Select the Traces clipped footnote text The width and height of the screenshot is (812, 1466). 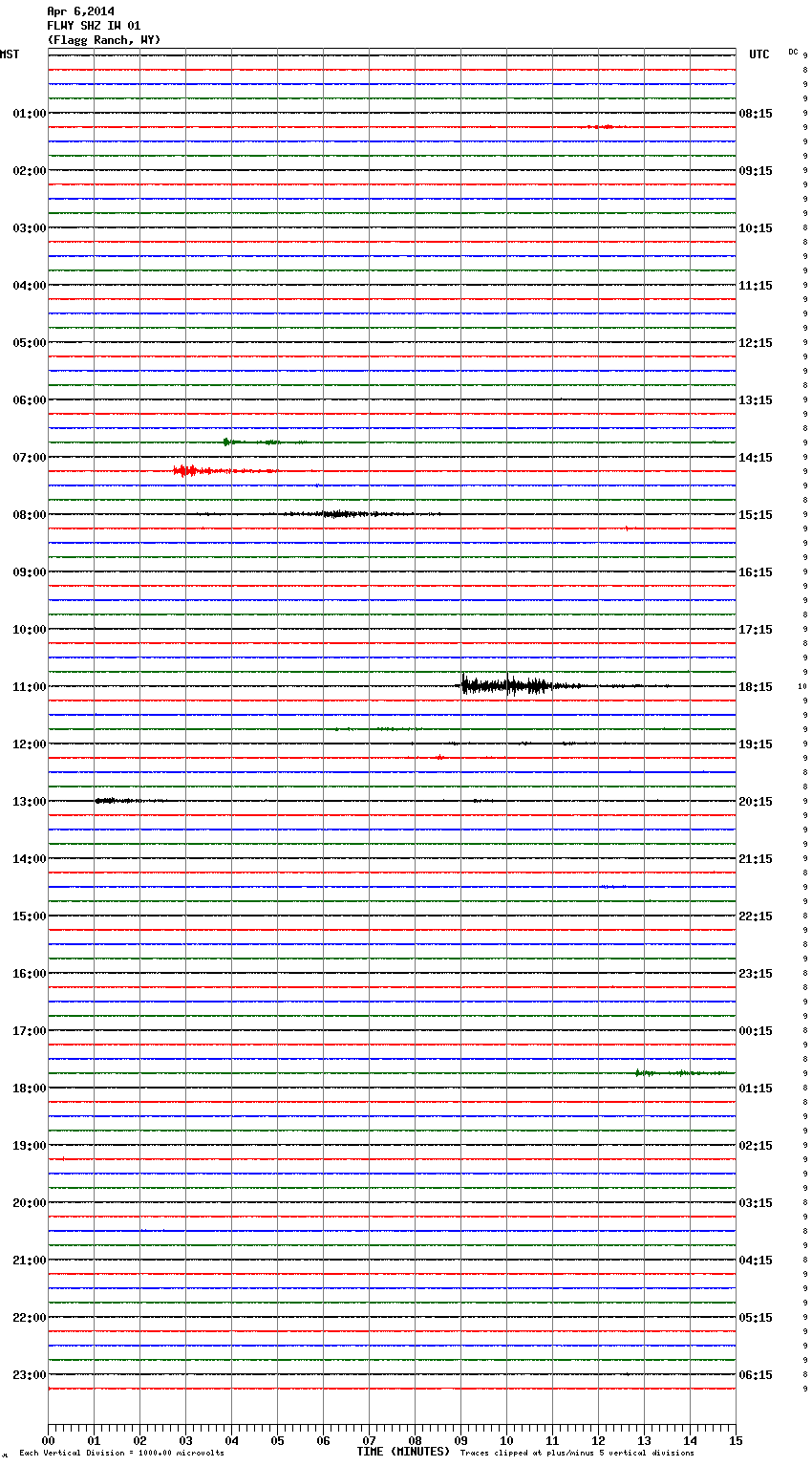pos(577,1454)
